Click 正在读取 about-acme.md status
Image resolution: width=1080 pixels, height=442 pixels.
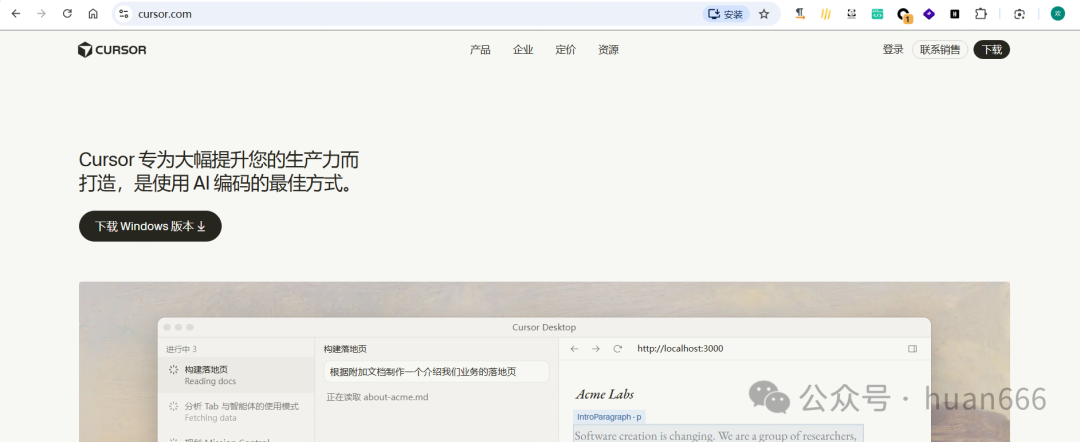(x=377, y=397)
